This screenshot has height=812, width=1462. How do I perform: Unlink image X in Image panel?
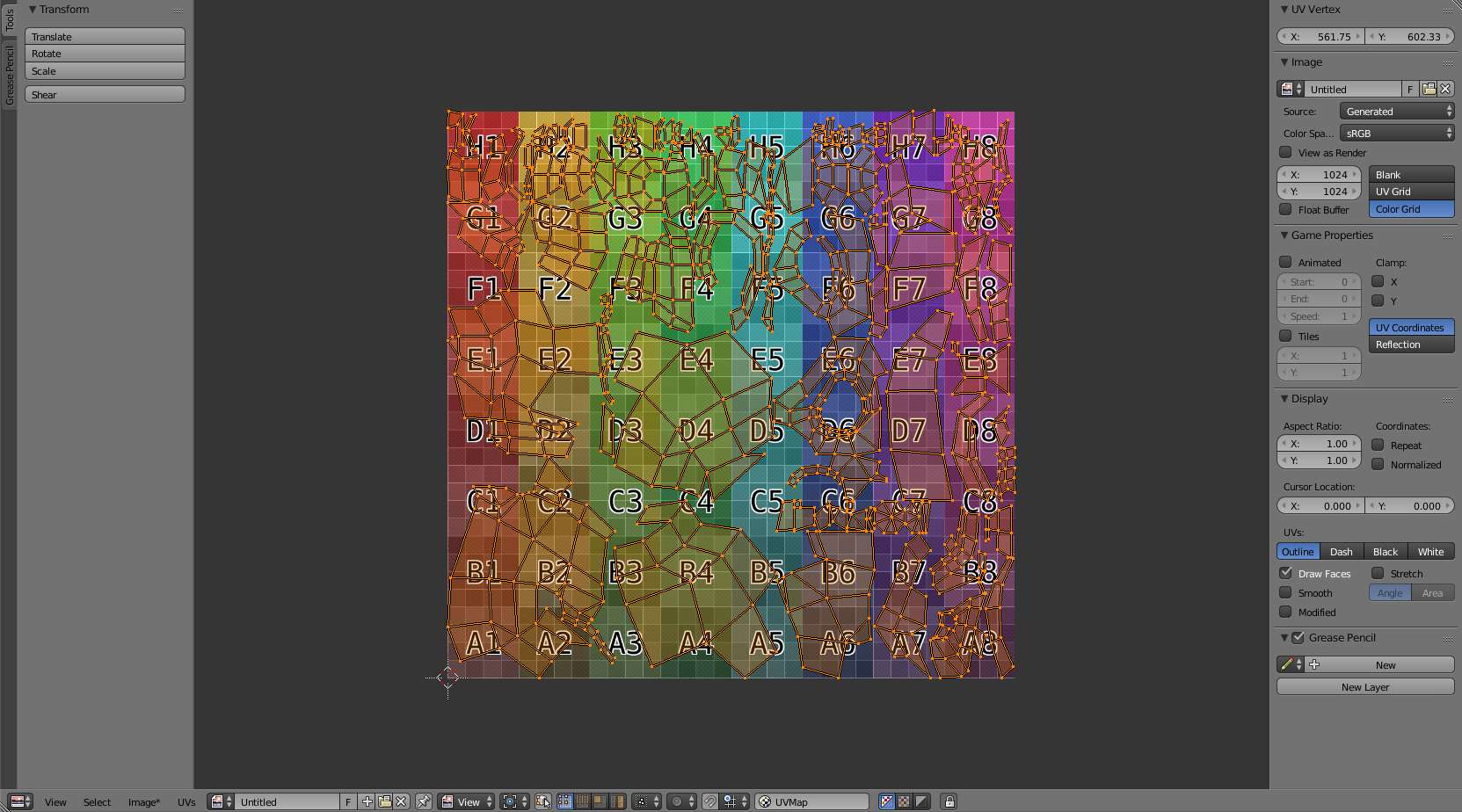[x=1445, y=89]
